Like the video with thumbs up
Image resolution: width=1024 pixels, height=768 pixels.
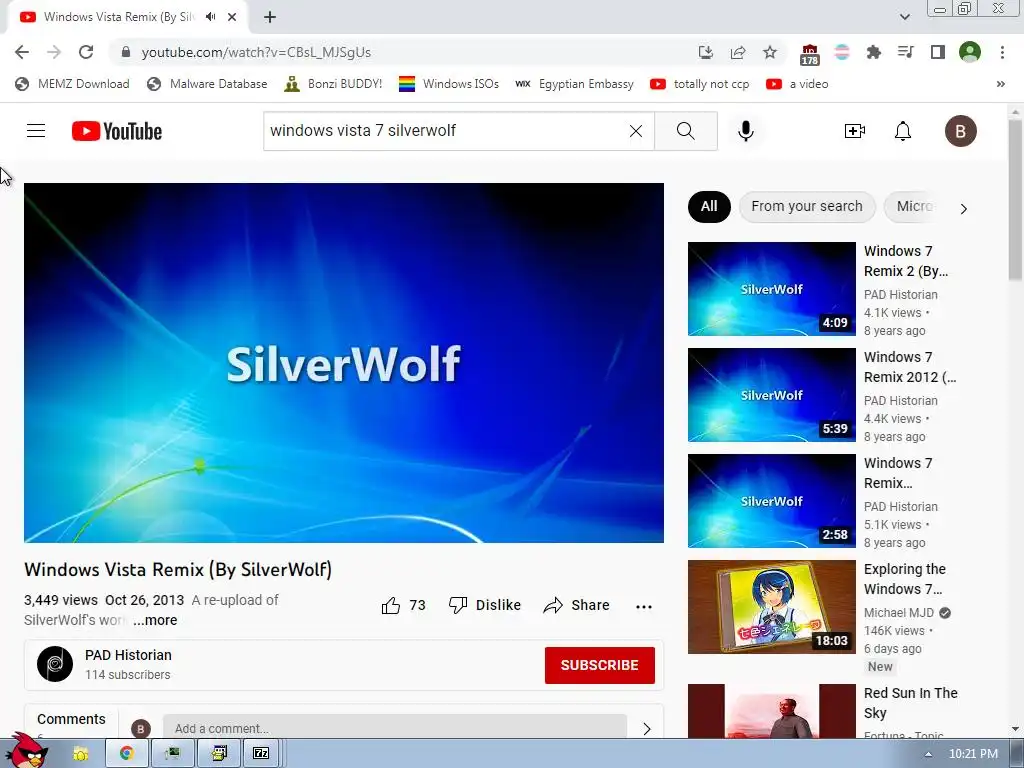(x=391, y=605)
